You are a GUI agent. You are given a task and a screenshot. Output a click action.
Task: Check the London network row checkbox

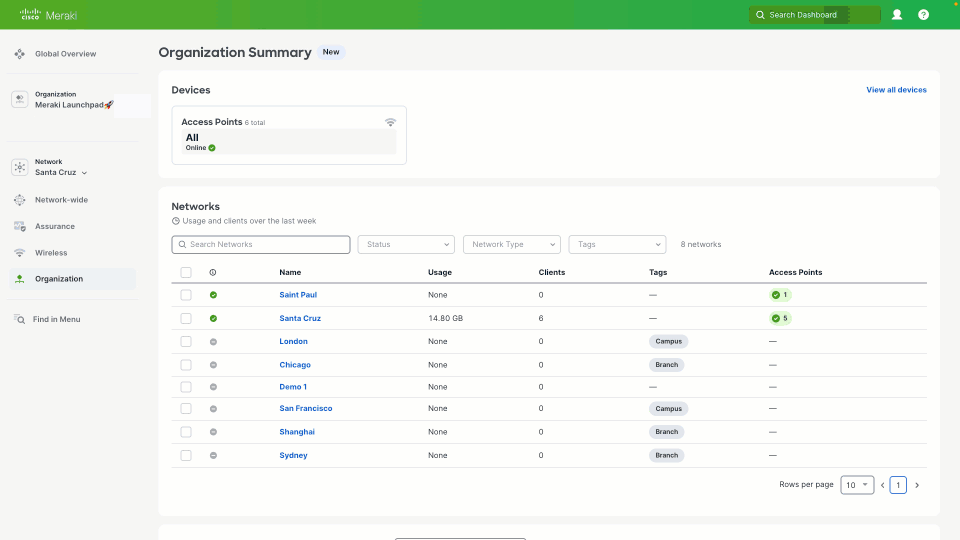(186, 341)
